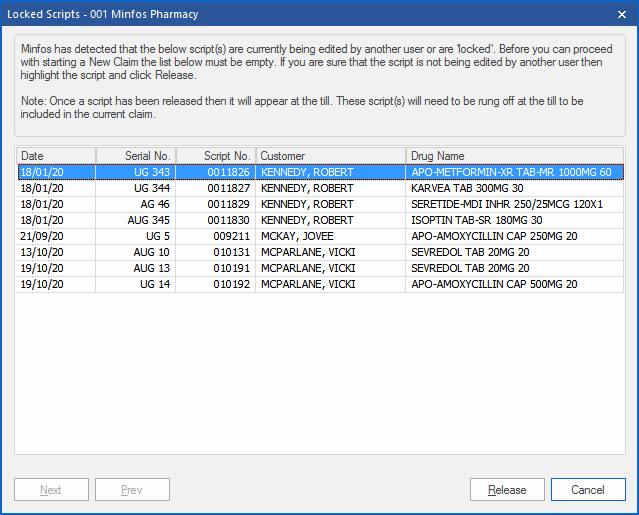
Task: Click serial number AG 46
Action: [x=155, y=204]
